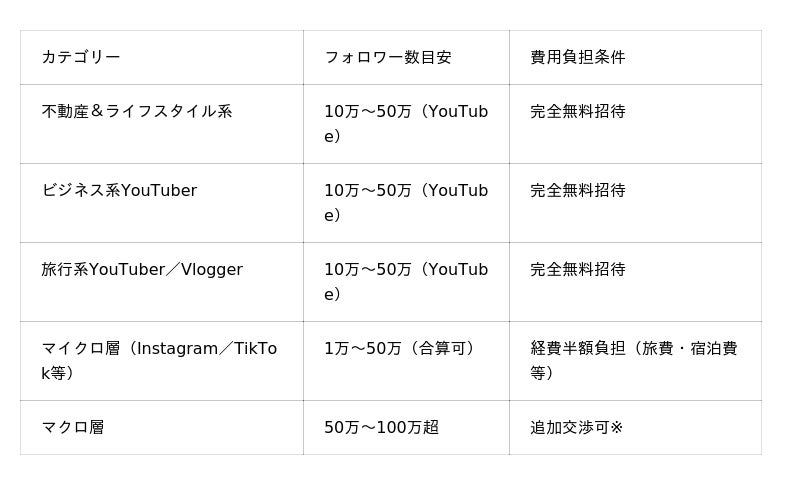Select the 不動産＆ライフスタイル系 category cell

[137, 111]
